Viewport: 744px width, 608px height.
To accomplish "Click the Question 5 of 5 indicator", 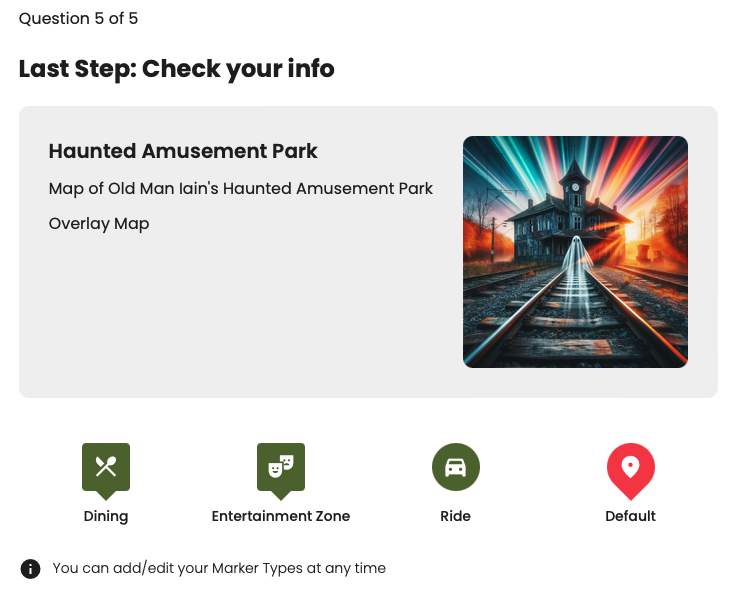I will (x=78, y=19).
